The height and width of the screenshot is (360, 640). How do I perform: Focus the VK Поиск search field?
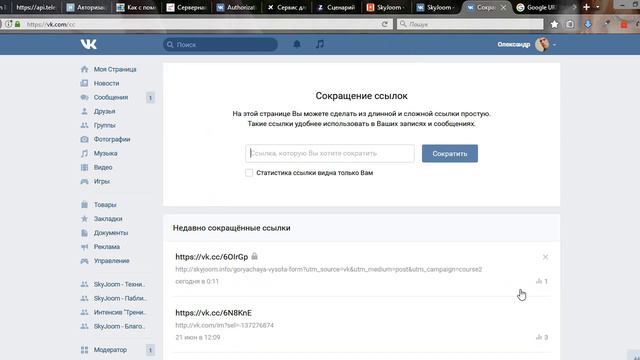(220, 44)
